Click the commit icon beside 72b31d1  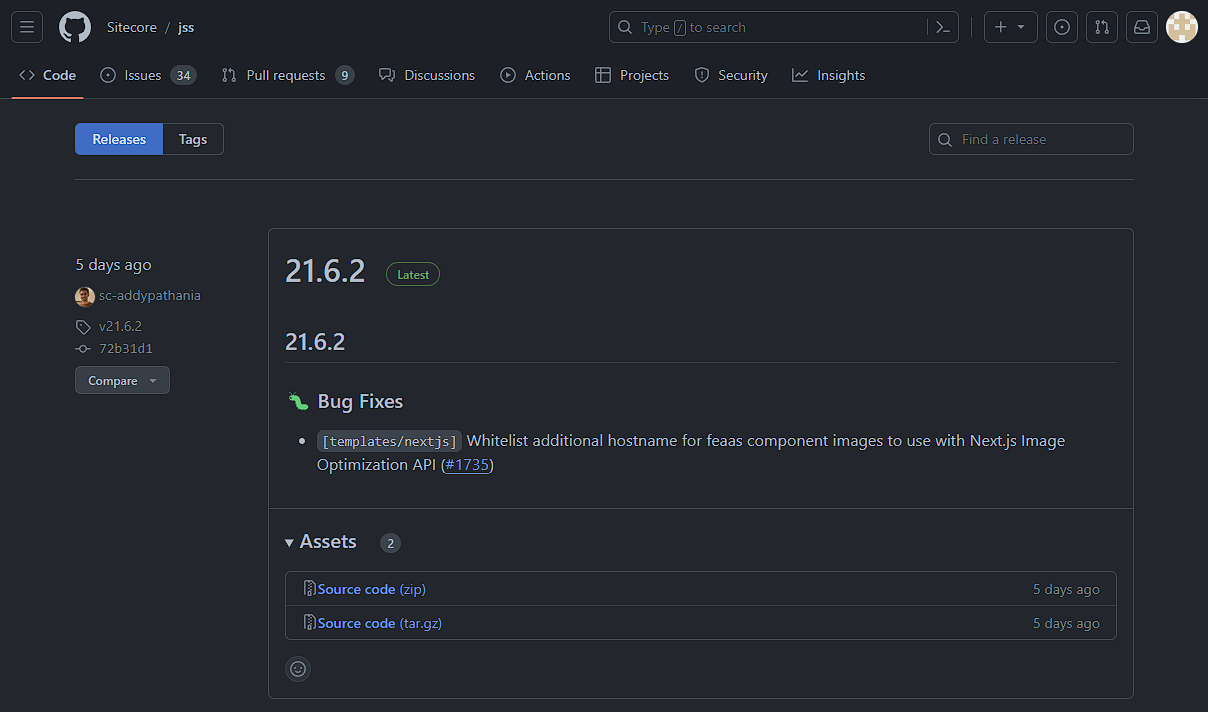coord(83,348)
